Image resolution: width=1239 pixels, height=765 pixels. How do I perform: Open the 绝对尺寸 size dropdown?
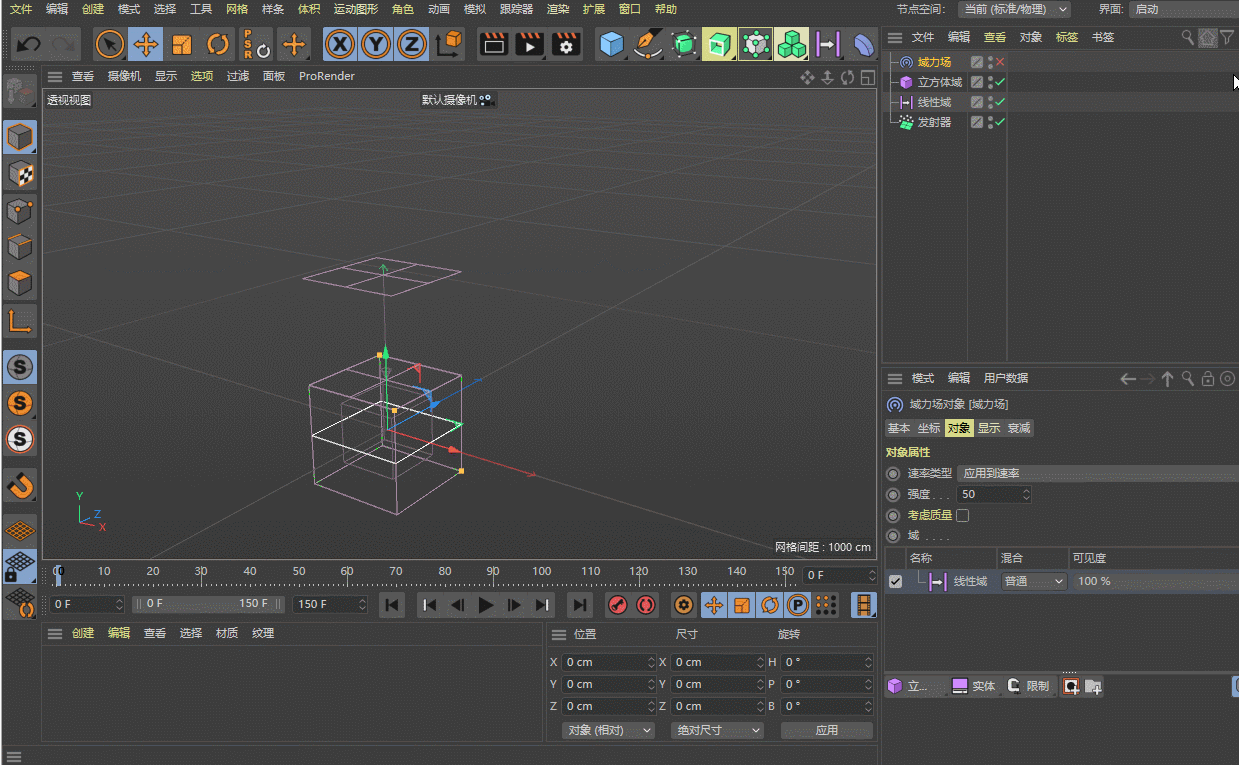(x=717, y=730)
